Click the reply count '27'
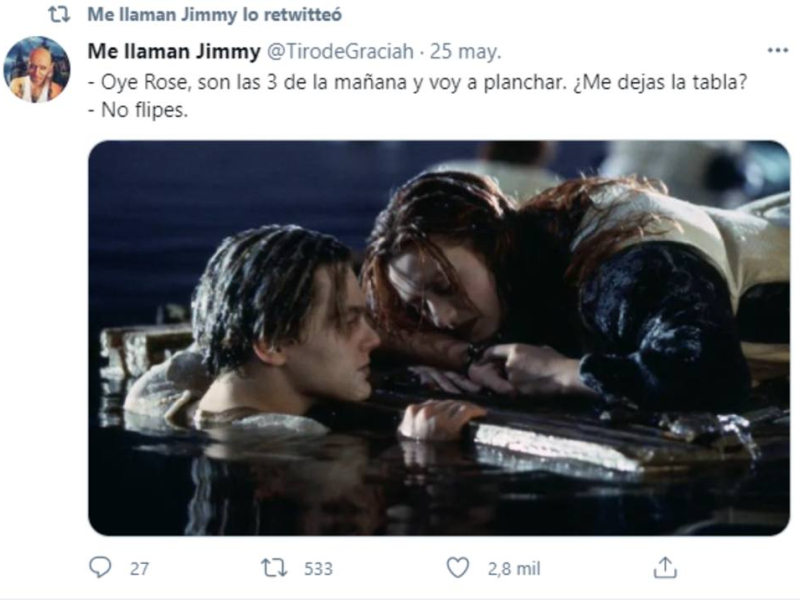This screenshot has height=600, width=800. 139,568
